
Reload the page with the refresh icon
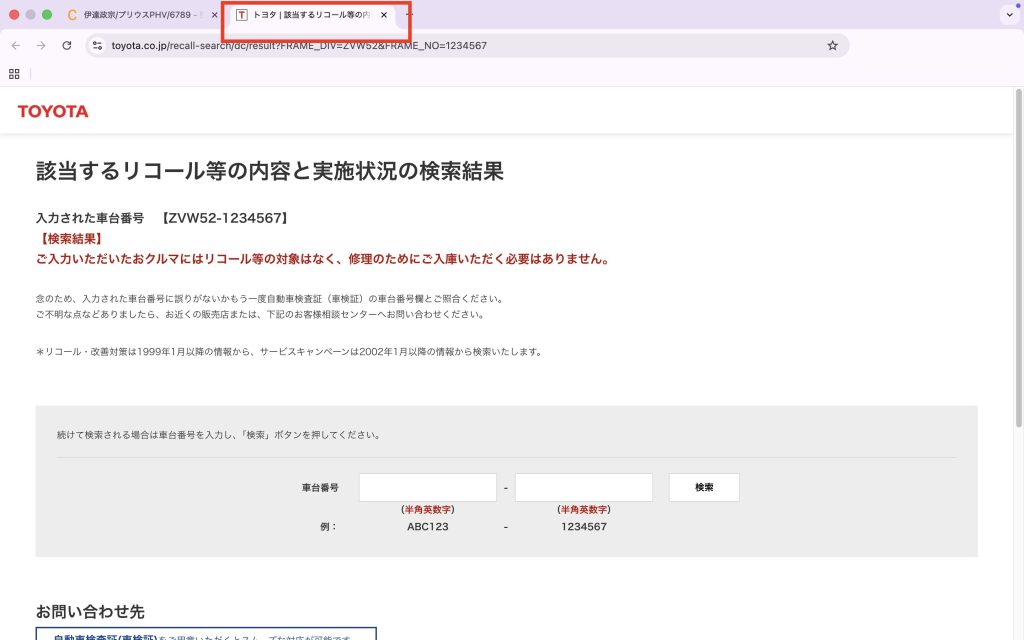[x=67, y=45]
